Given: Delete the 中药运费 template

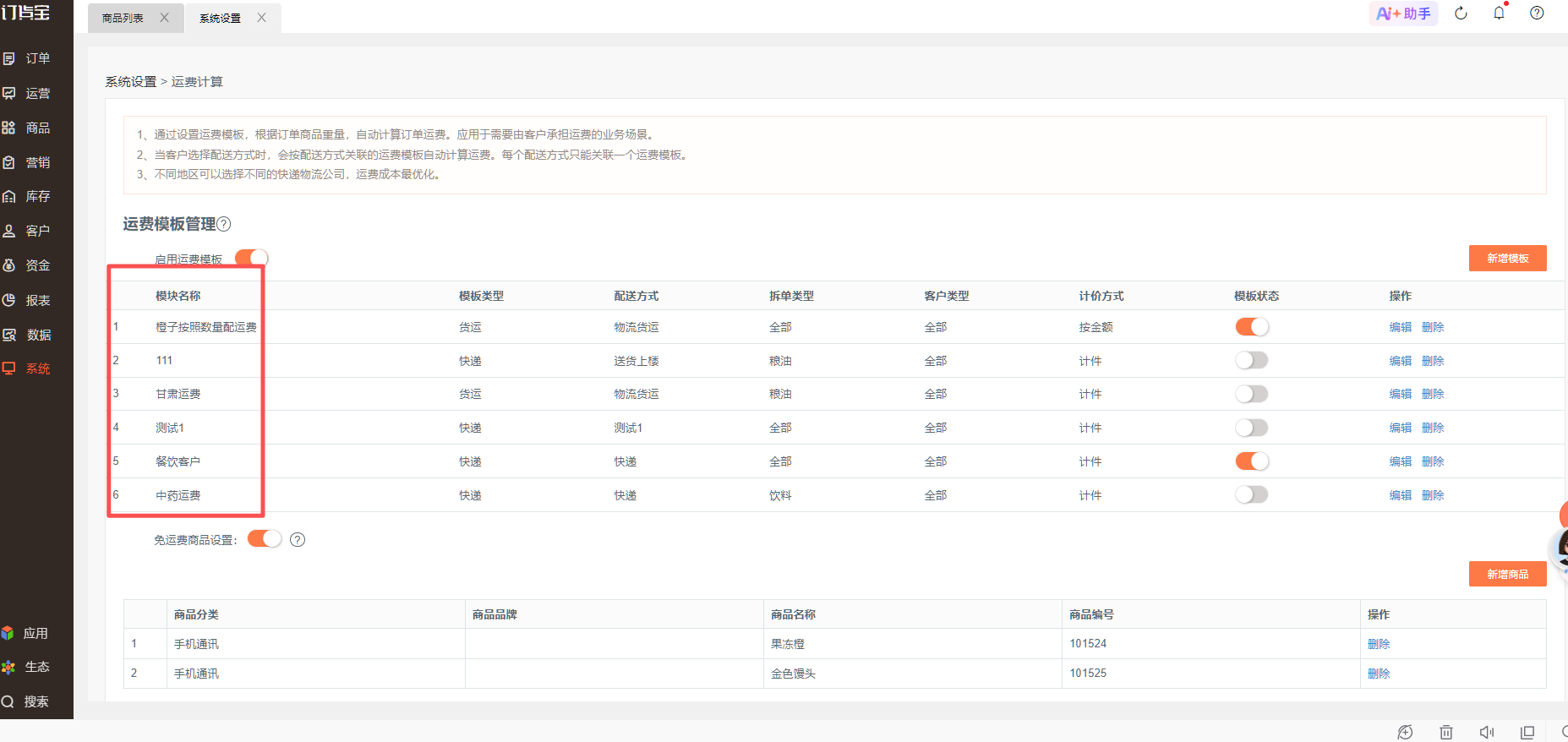Looking at the screenshot, I should (x=1433, y=495).
